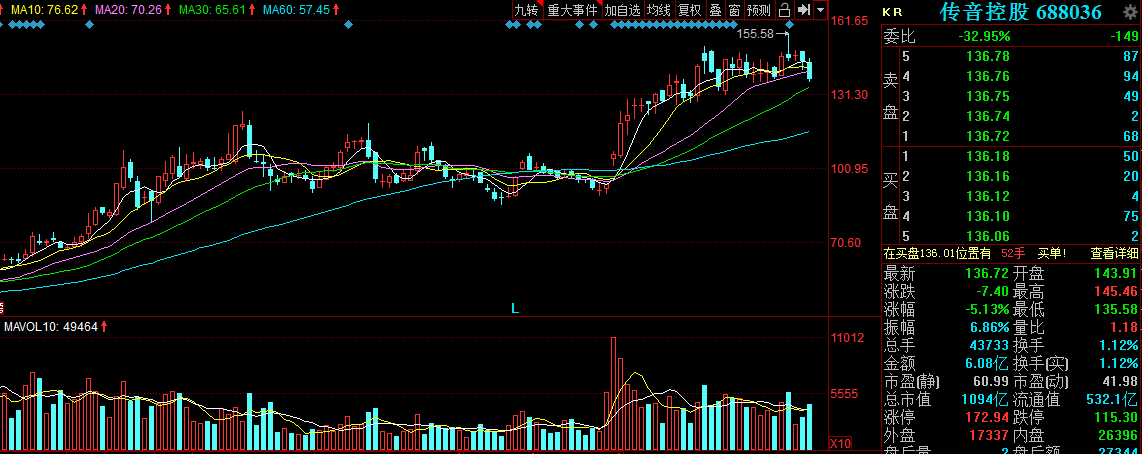
Task: Click the arrow-to-bar icon beside the lock
Action: (803, 10)
